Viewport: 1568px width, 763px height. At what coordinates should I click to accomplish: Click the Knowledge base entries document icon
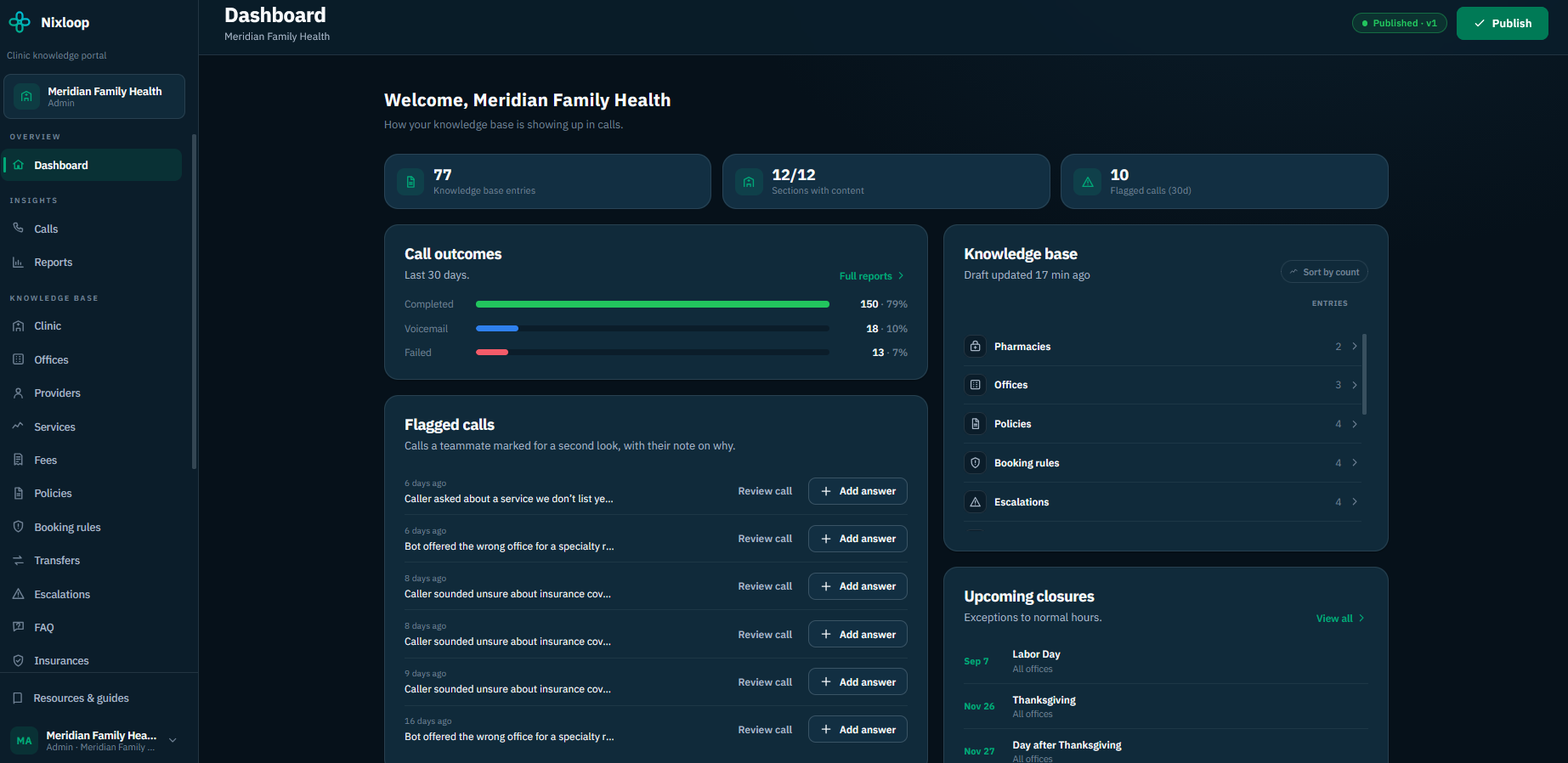coord(410,182)
